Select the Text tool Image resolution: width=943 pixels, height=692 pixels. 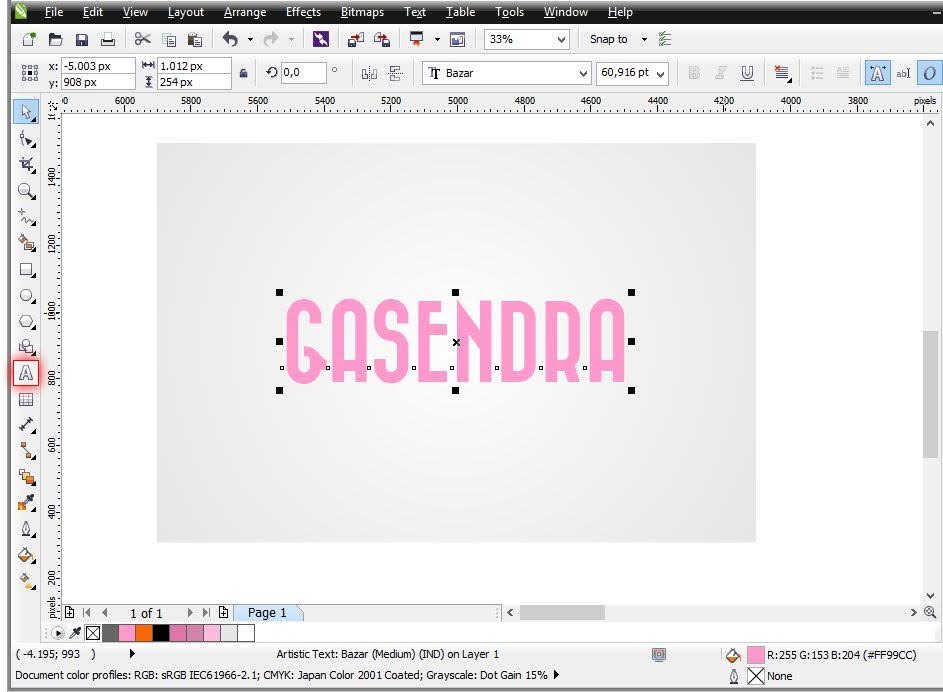[26, 373]
